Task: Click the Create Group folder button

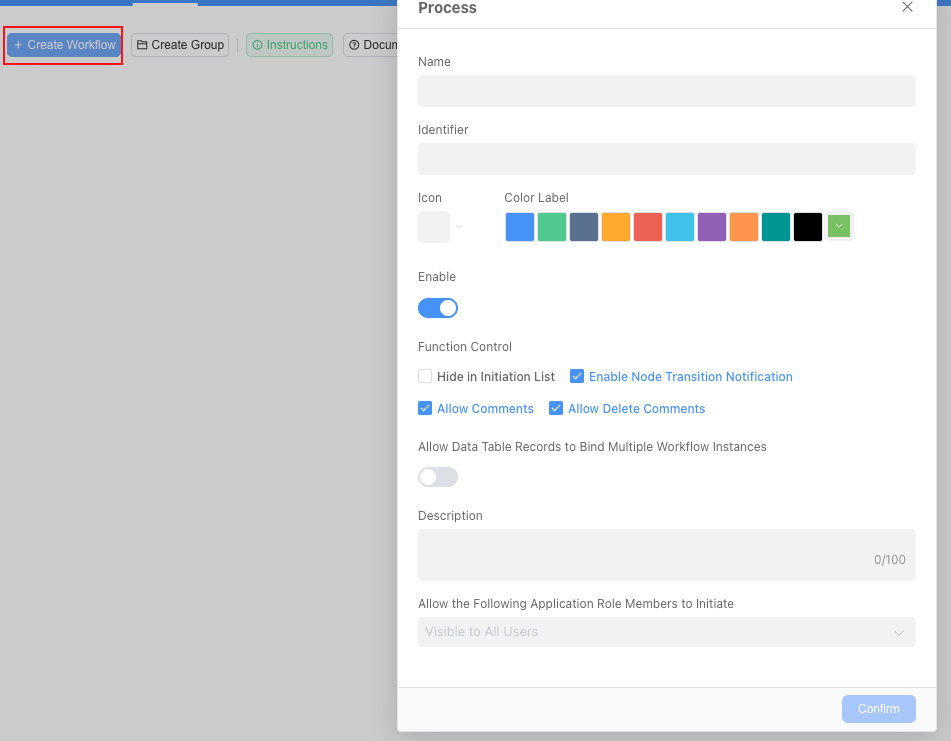Action: pos(180,45)
